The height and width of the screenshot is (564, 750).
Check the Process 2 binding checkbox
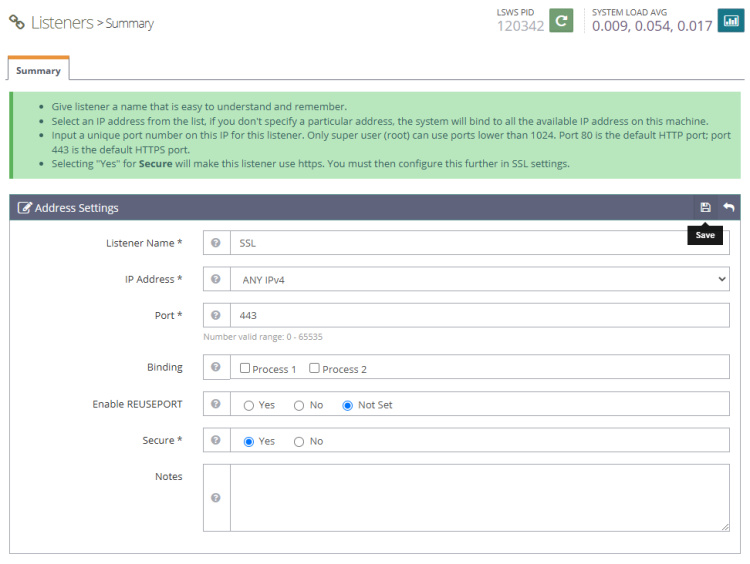[314, 368]
